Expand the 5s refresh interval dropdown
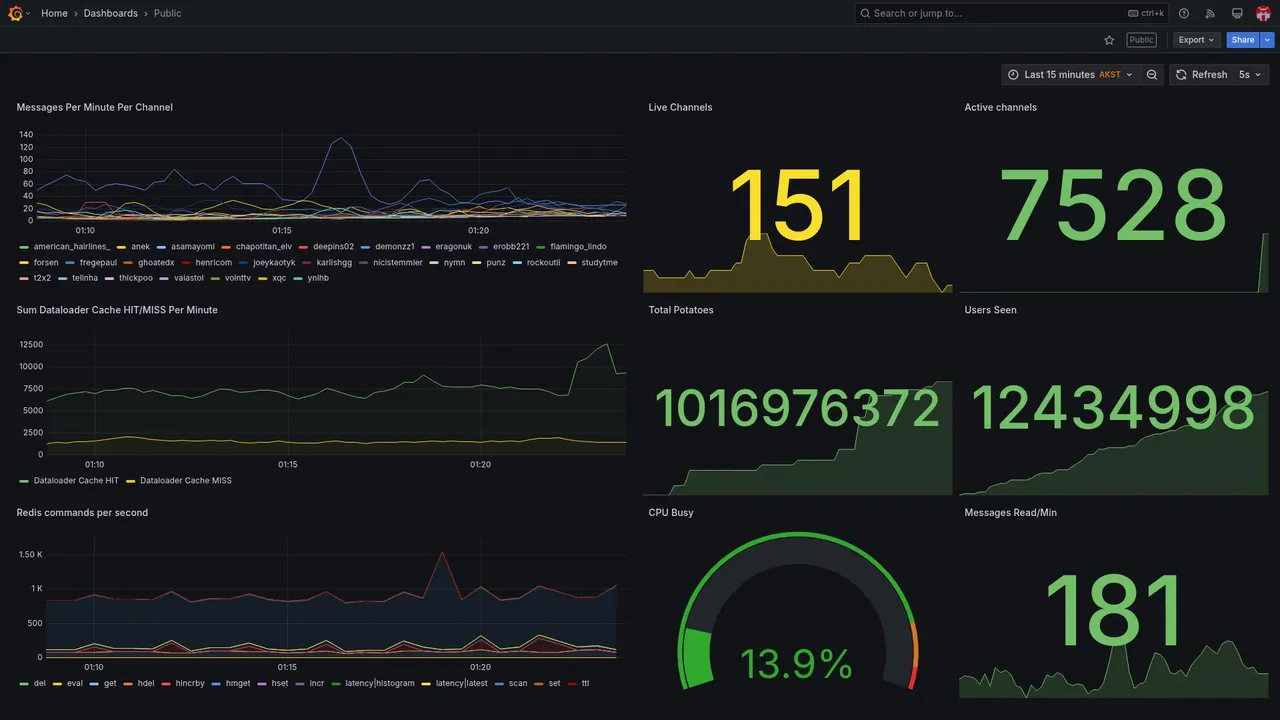This screenshot has width=1280, height=720. point(1251,75)
